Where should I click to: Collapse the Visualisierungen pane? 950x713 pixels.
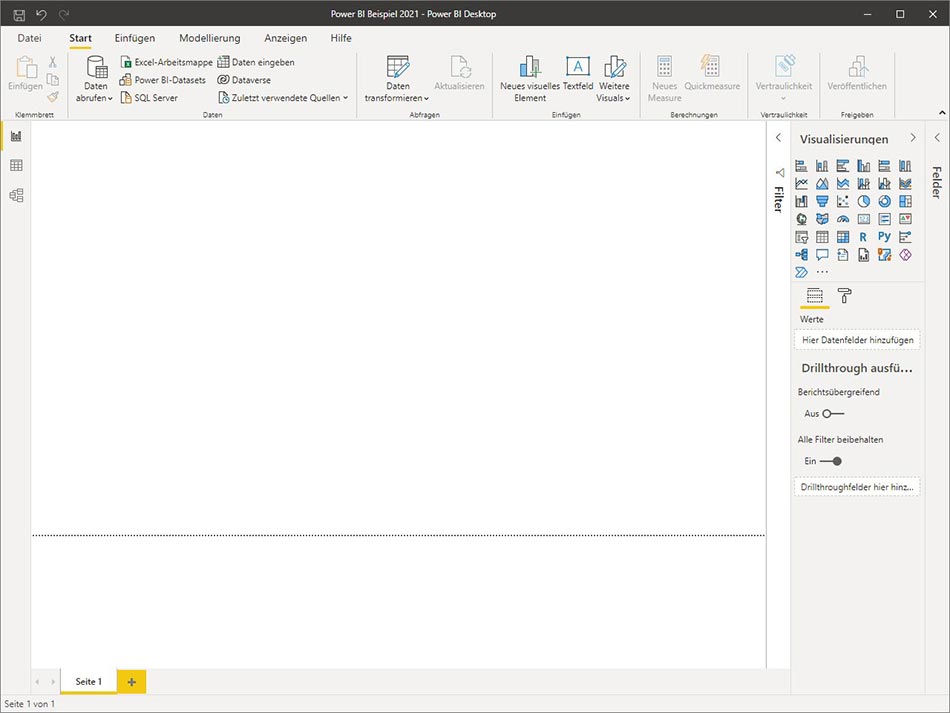click(x=913, y=138)
